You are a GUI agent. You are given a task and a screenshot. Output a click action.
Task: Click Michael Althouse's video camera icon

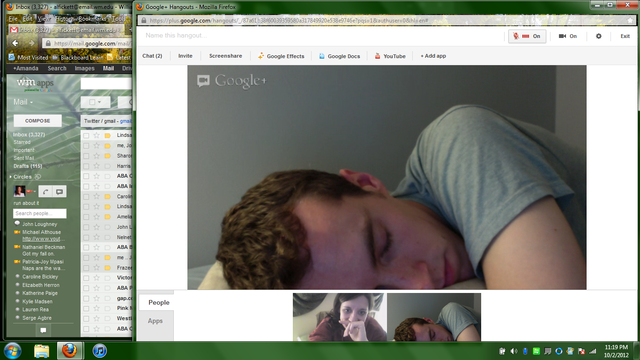tap(17, 232)
